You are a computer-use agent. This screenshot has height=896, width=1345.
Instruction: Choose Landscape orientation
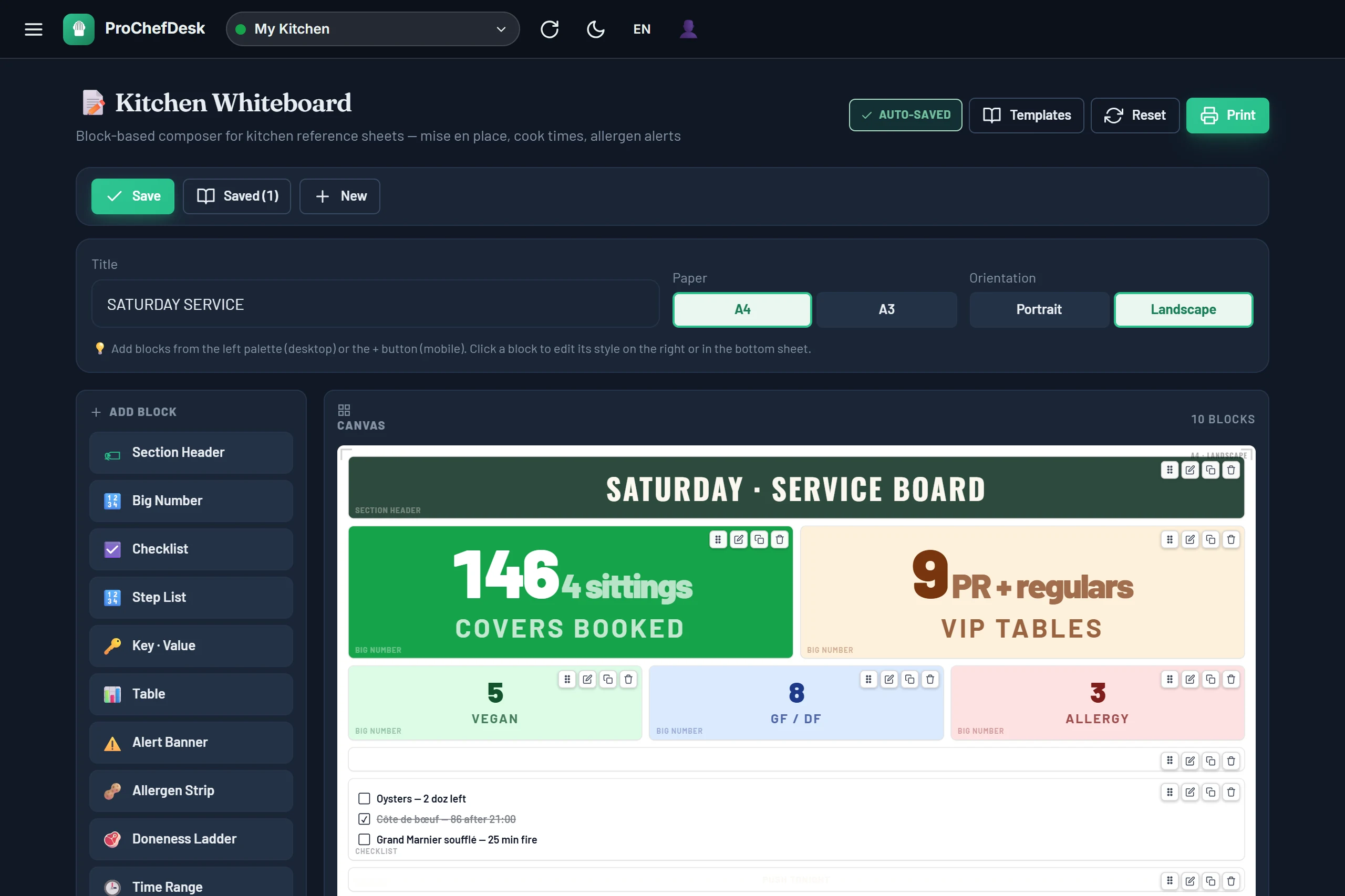tap(1183, 310)
